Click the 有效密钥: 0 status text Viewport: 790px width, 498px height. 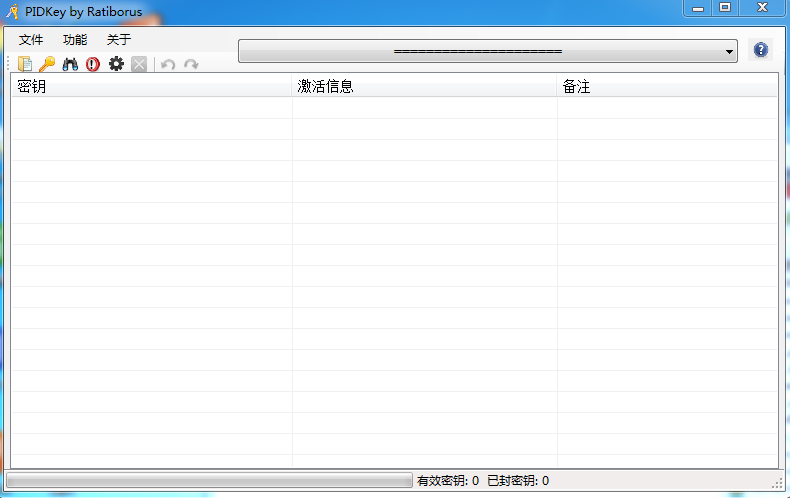(x=447, y=481)
